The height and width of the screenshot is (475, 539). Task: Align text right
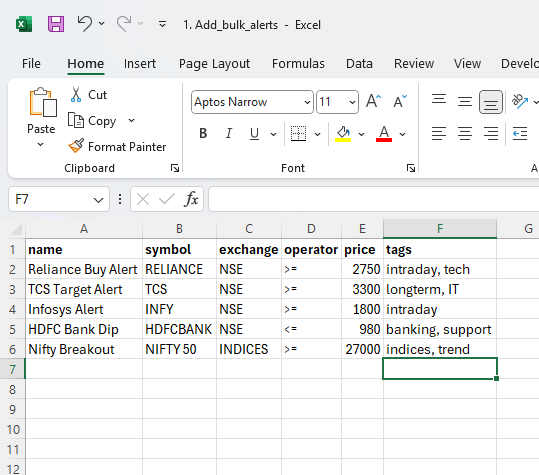(x=491, y=133)
